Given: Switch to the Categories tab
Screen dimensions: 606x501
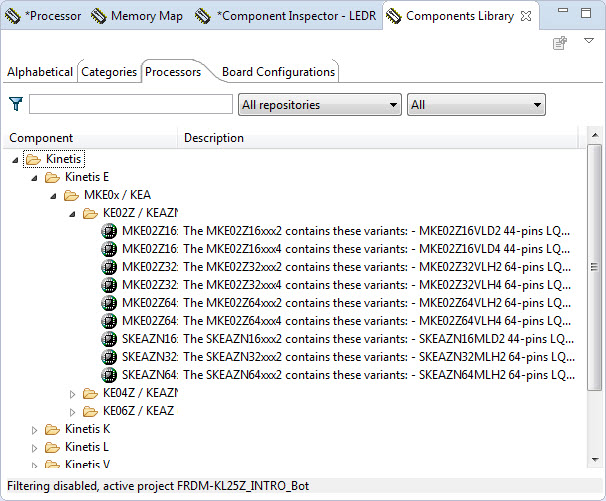Looking at the screenshot, I should point(109,72).
